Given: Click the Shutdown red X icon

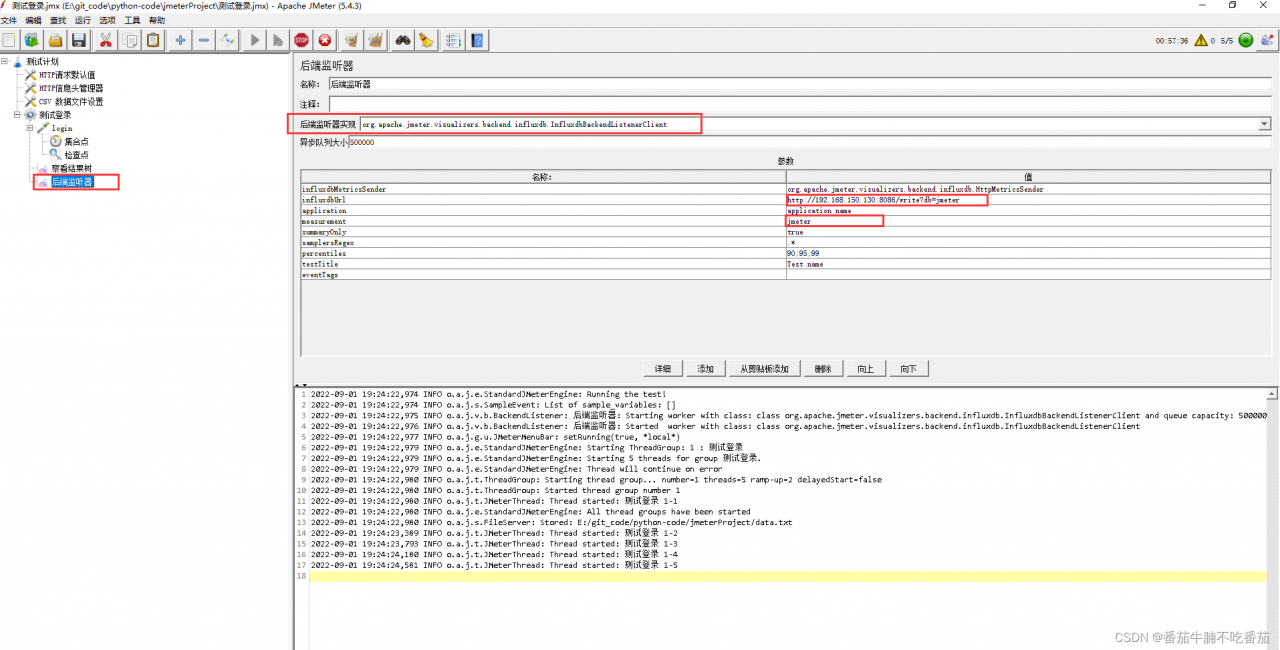Looking at the screenshot, I should [325, 40].
